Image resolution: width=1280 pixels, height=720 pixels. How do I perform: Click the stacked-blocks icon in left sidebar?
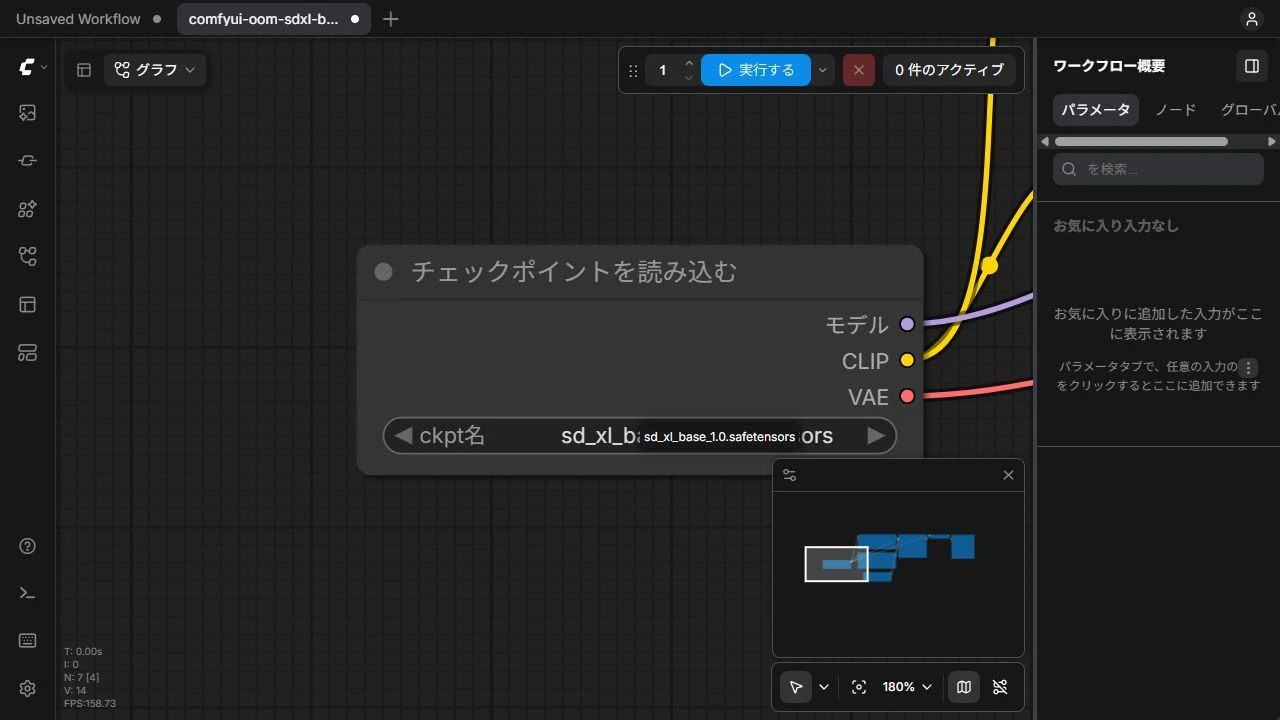(x=28, y=353)
